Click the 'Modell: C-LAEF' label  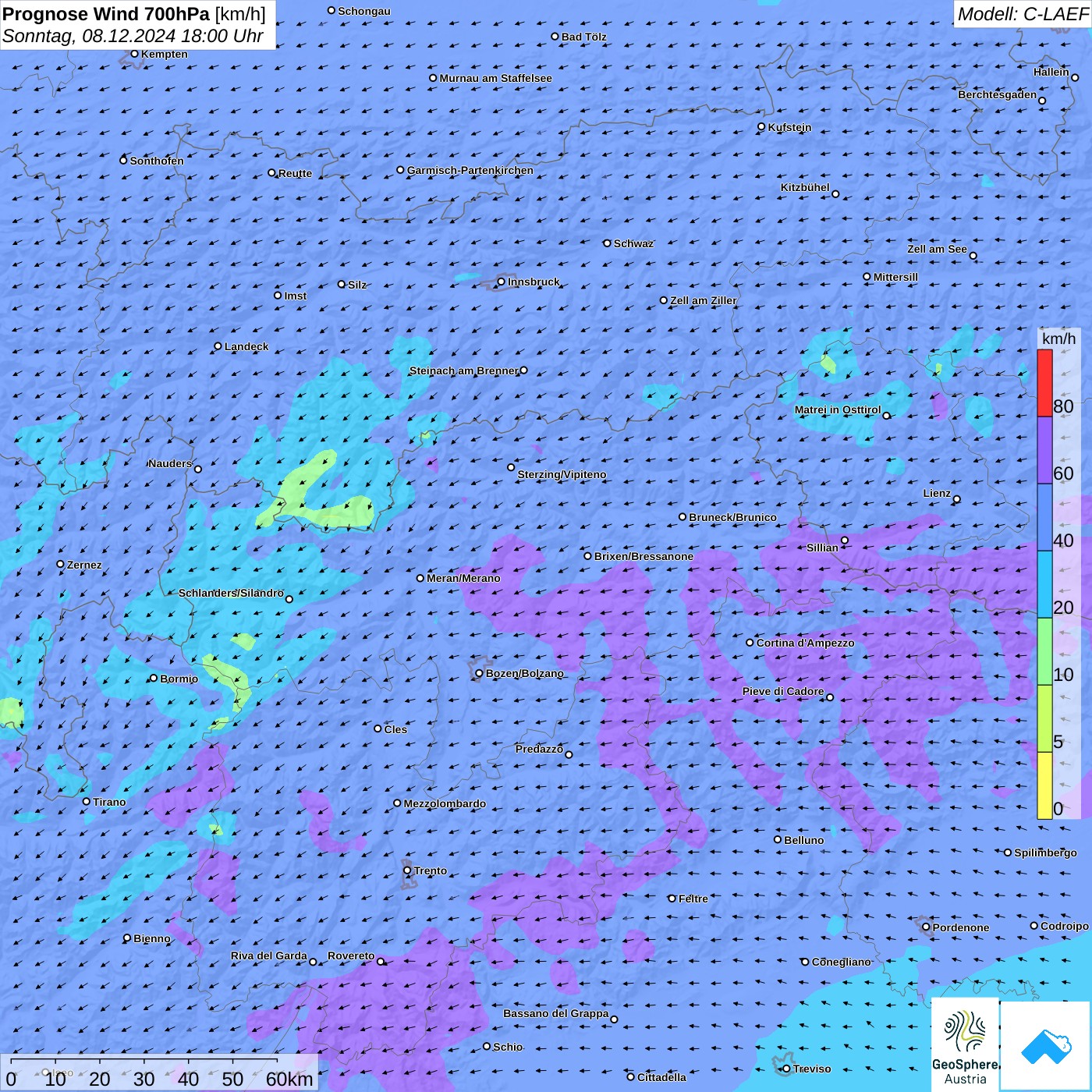pos(1023,14)
